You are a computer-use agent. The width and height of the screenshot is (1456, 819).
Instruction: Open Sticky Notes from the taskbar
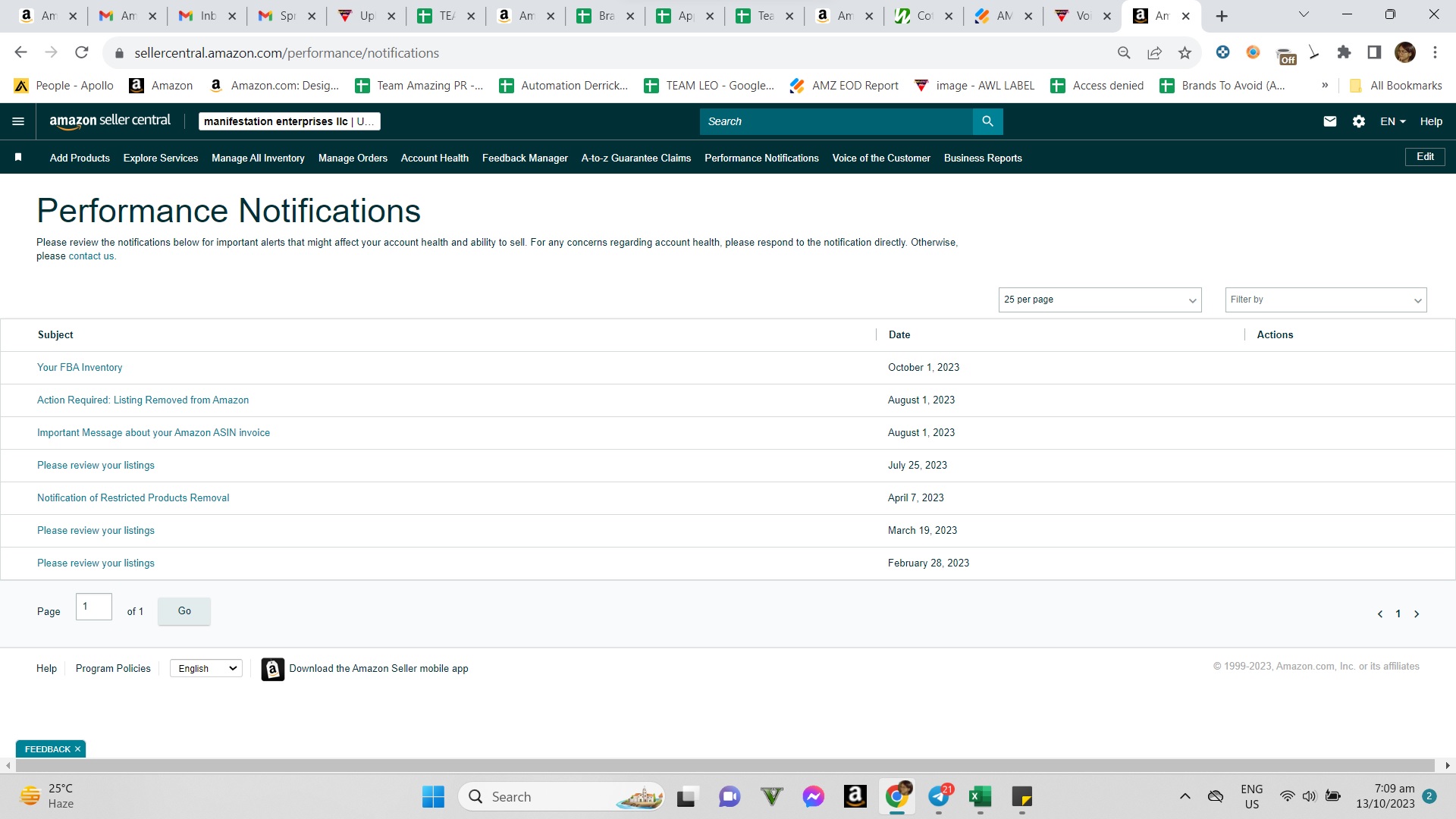pos(1021,796)
